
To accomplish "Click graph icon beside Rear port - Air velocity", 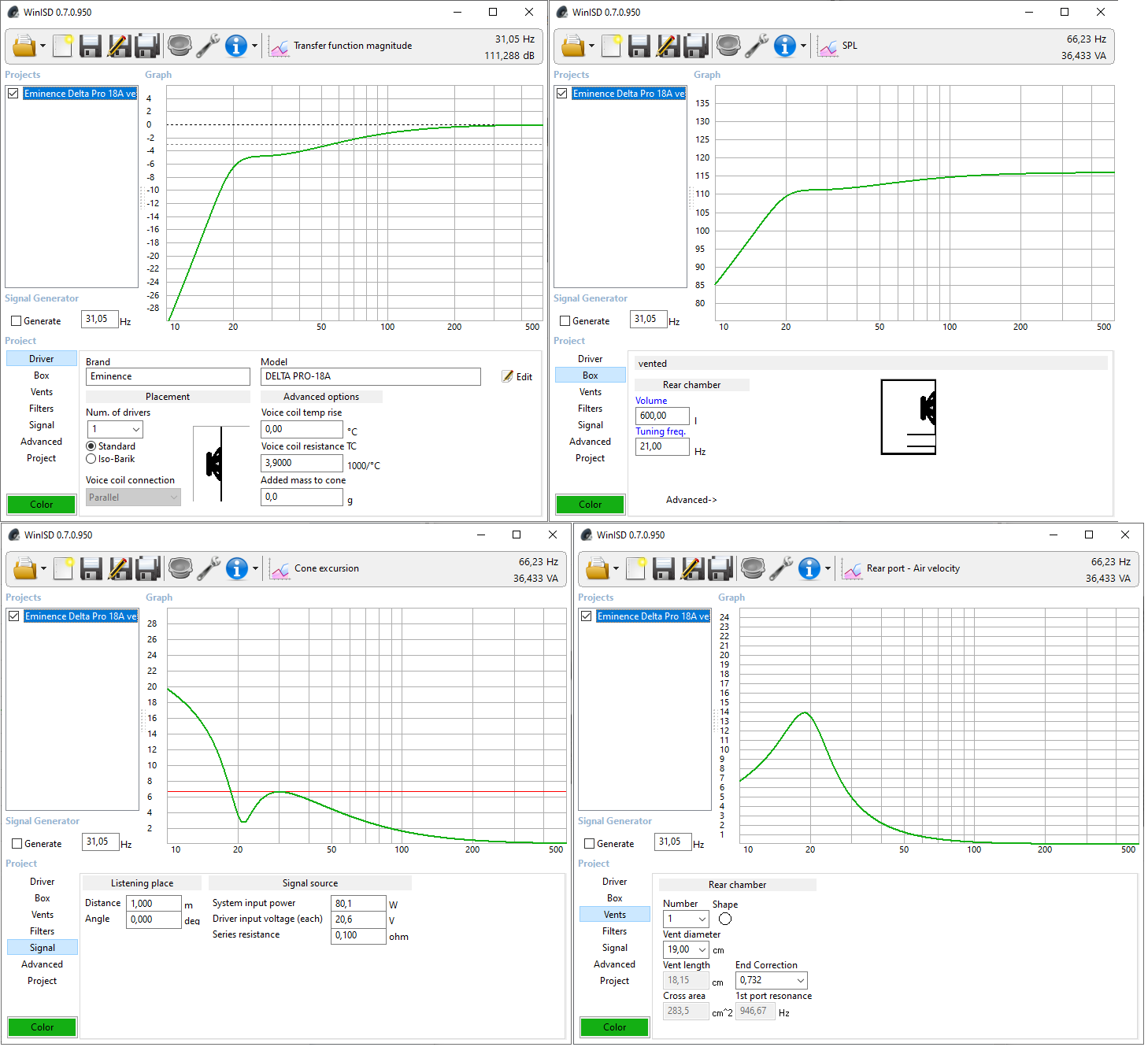I will (x=852, y=570).
